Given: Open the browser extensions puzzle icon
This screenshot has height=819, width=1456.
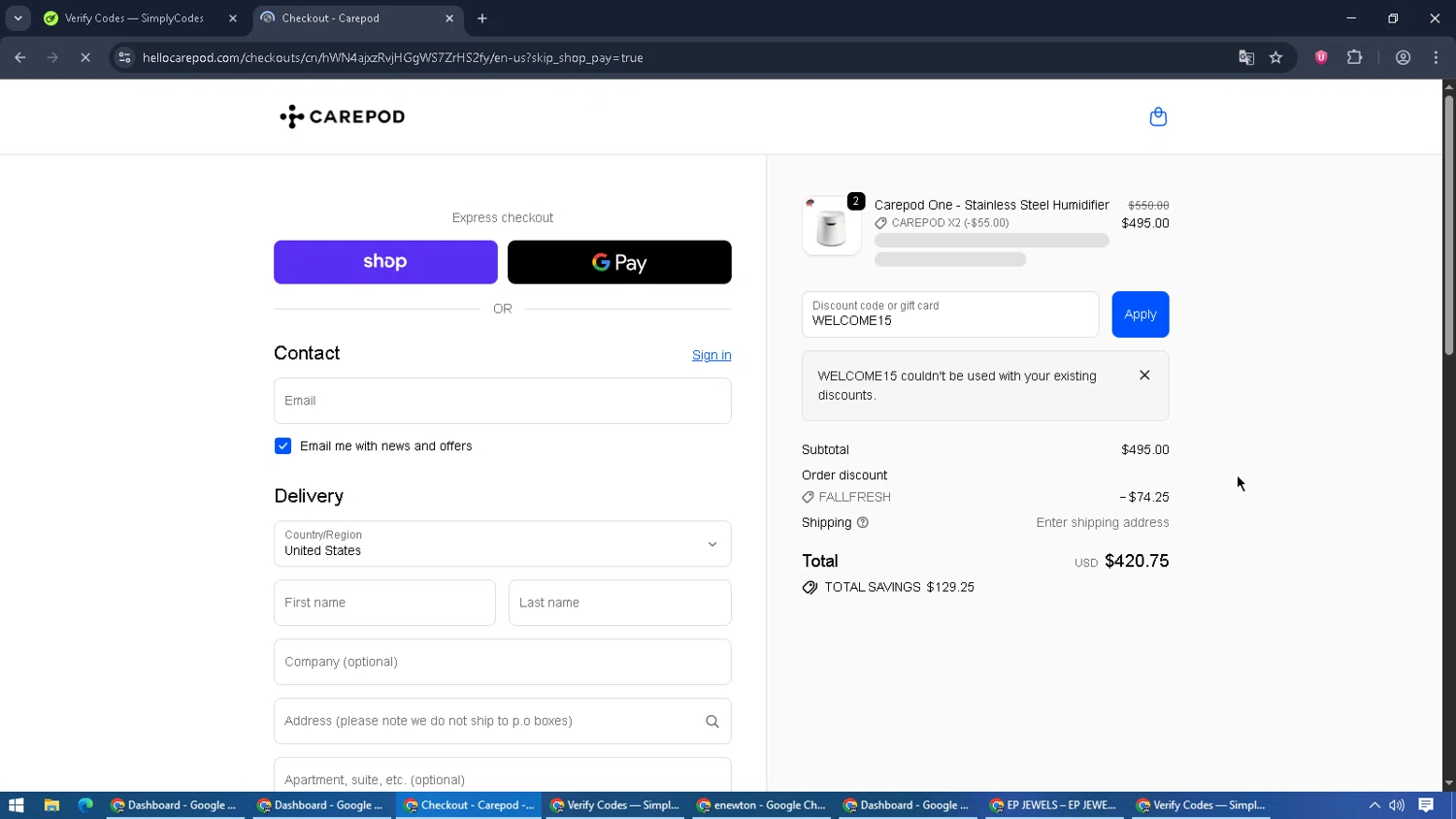Looking at the screenshot, I should [1355, 57].
